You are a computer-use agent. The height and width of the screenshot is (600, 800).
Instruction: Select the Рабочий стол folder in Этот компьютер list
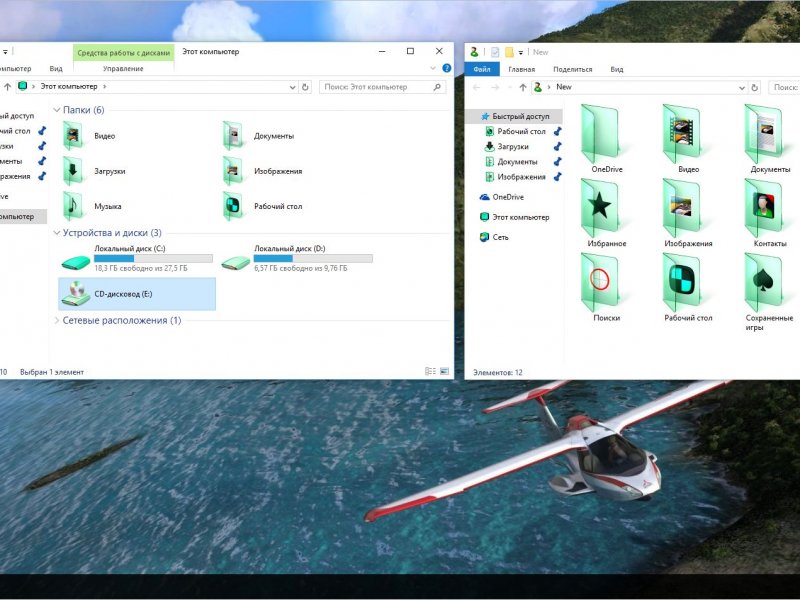click(x=262, y=206)
